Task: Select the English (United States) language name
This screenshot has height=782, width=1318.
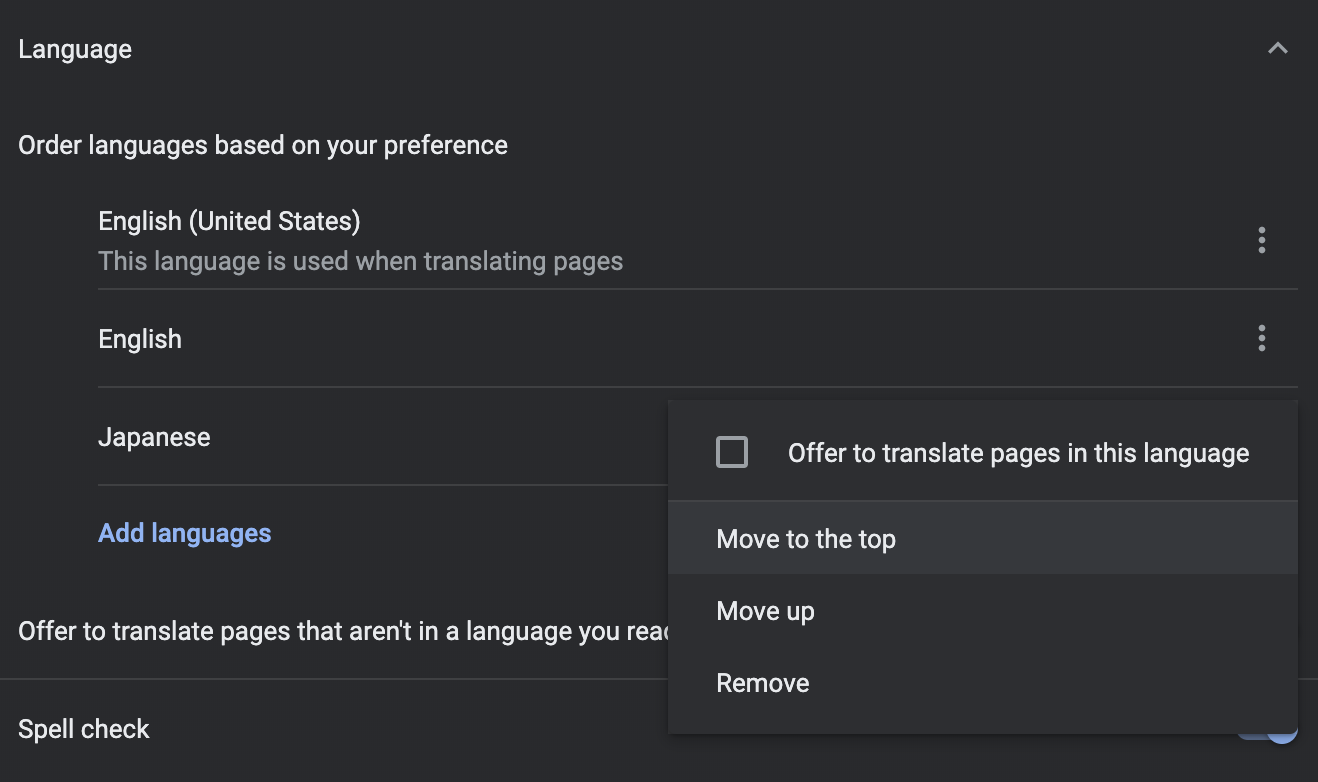Action: (229, 221)
